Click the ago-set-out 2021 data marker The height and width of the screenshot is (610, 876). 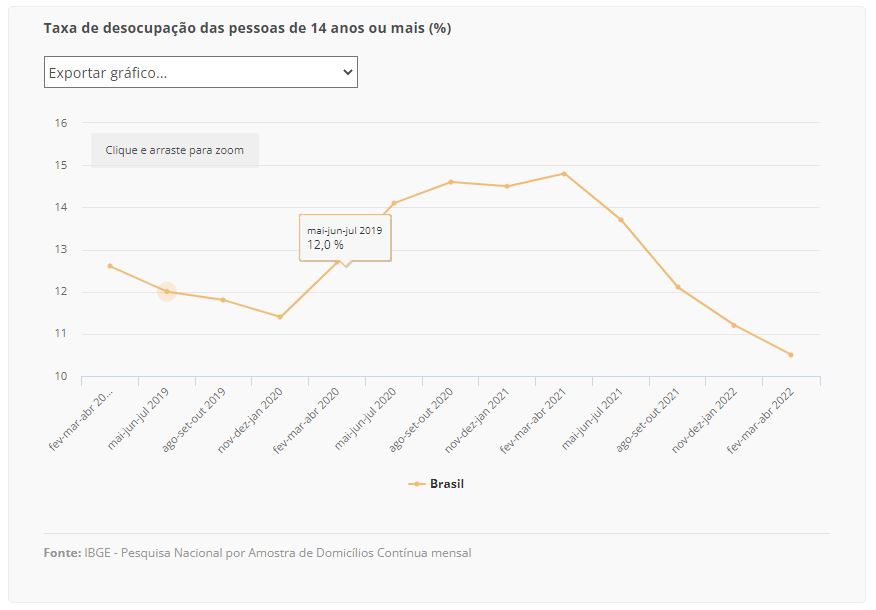[x=678, y=286]
